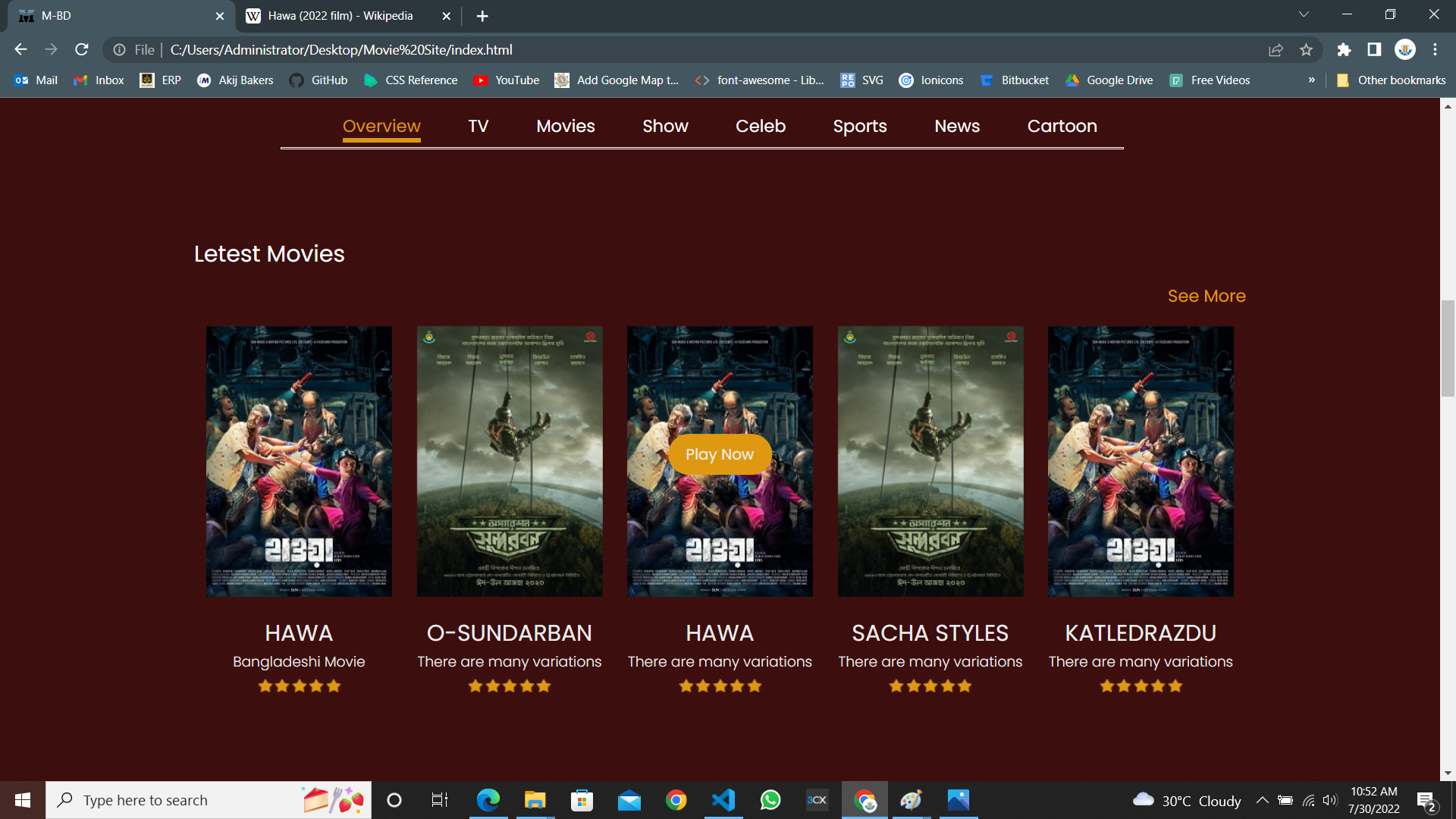This screenshot has height=819, width=1456.
Task: Click the See More link
Action: [x=1206, y=296]
